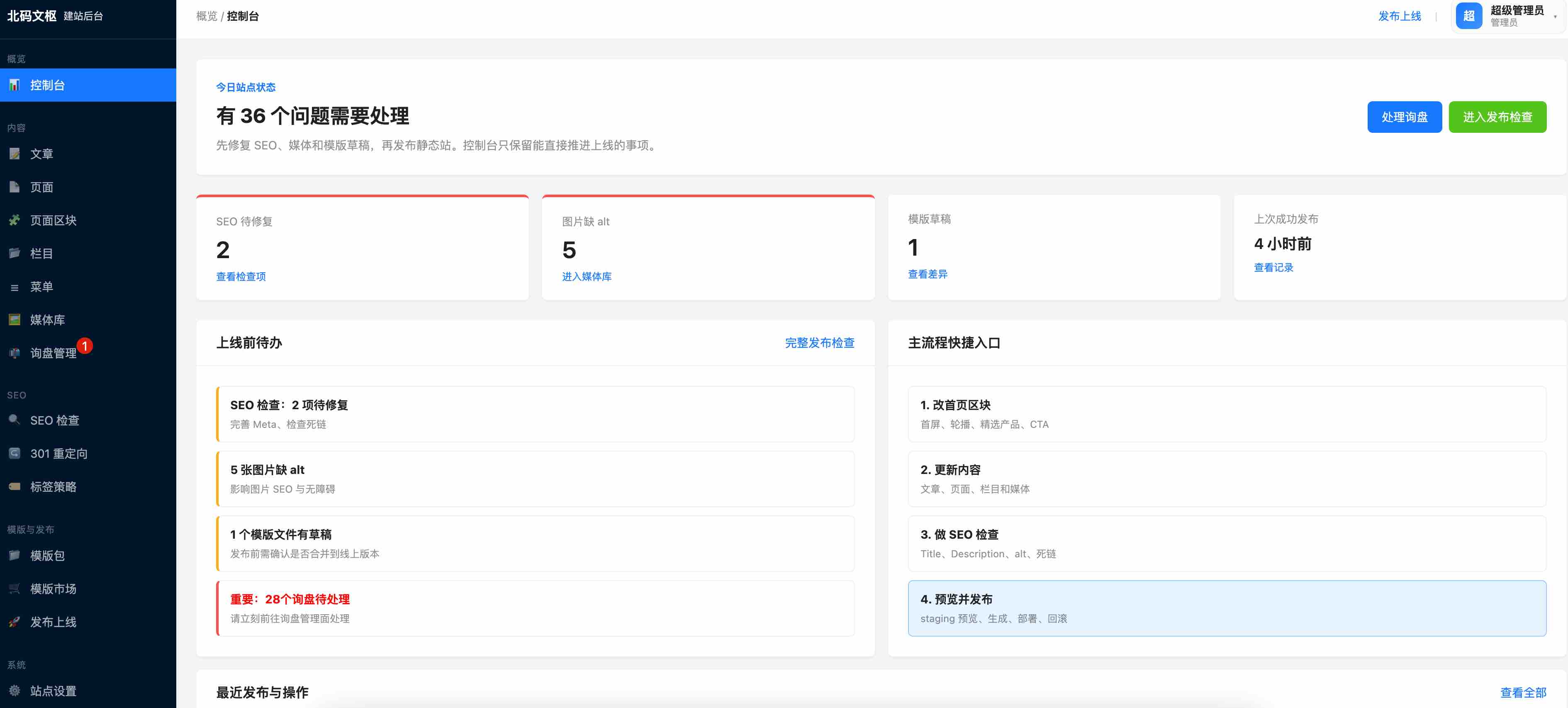Select 询盘管理 in the sidebar
Viewport: 1568px width, 708px height.
click(x=88, y=353)
